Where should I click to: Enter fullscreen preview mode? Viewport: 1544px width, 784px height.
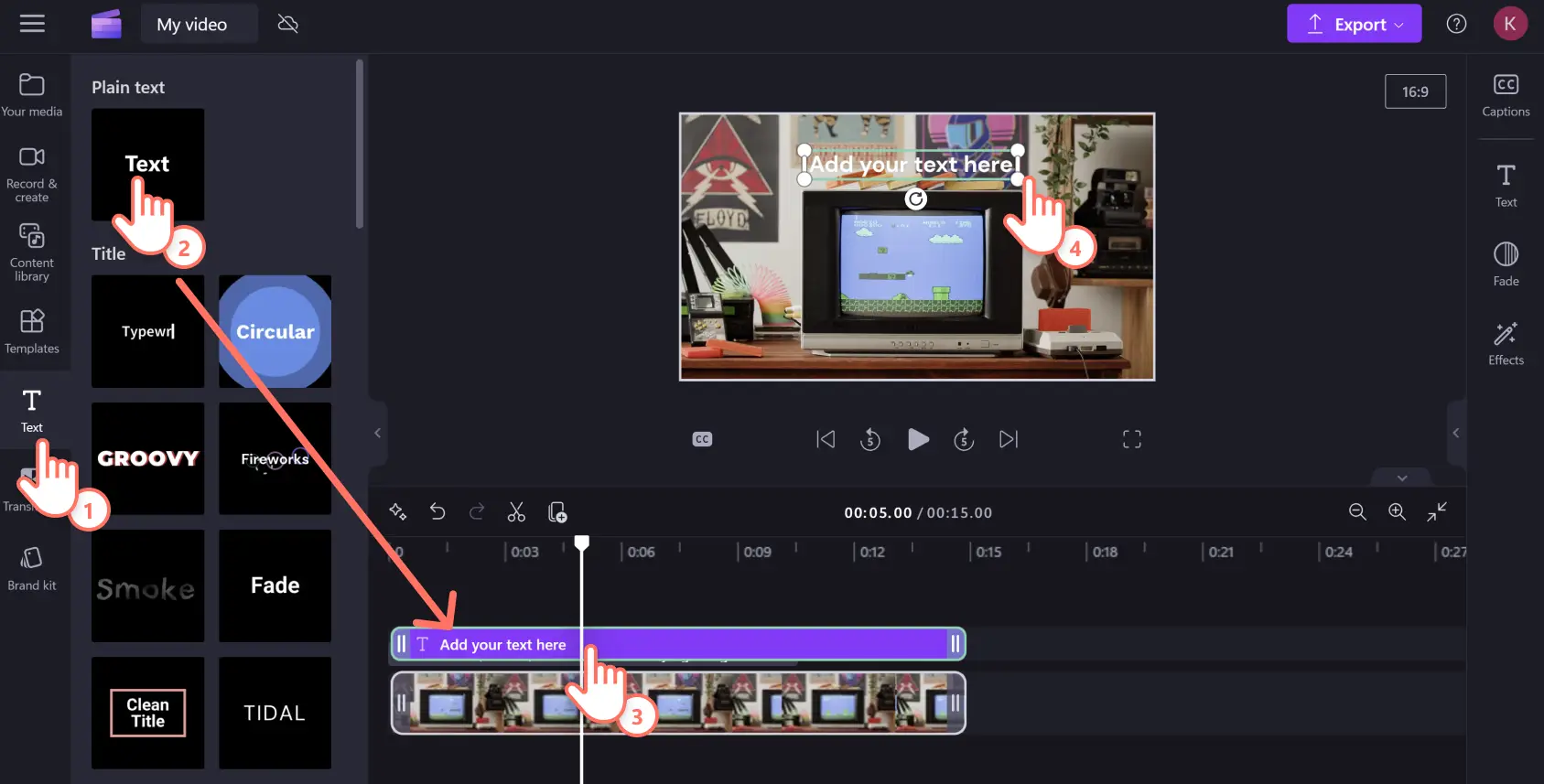tap(1132, 439)
